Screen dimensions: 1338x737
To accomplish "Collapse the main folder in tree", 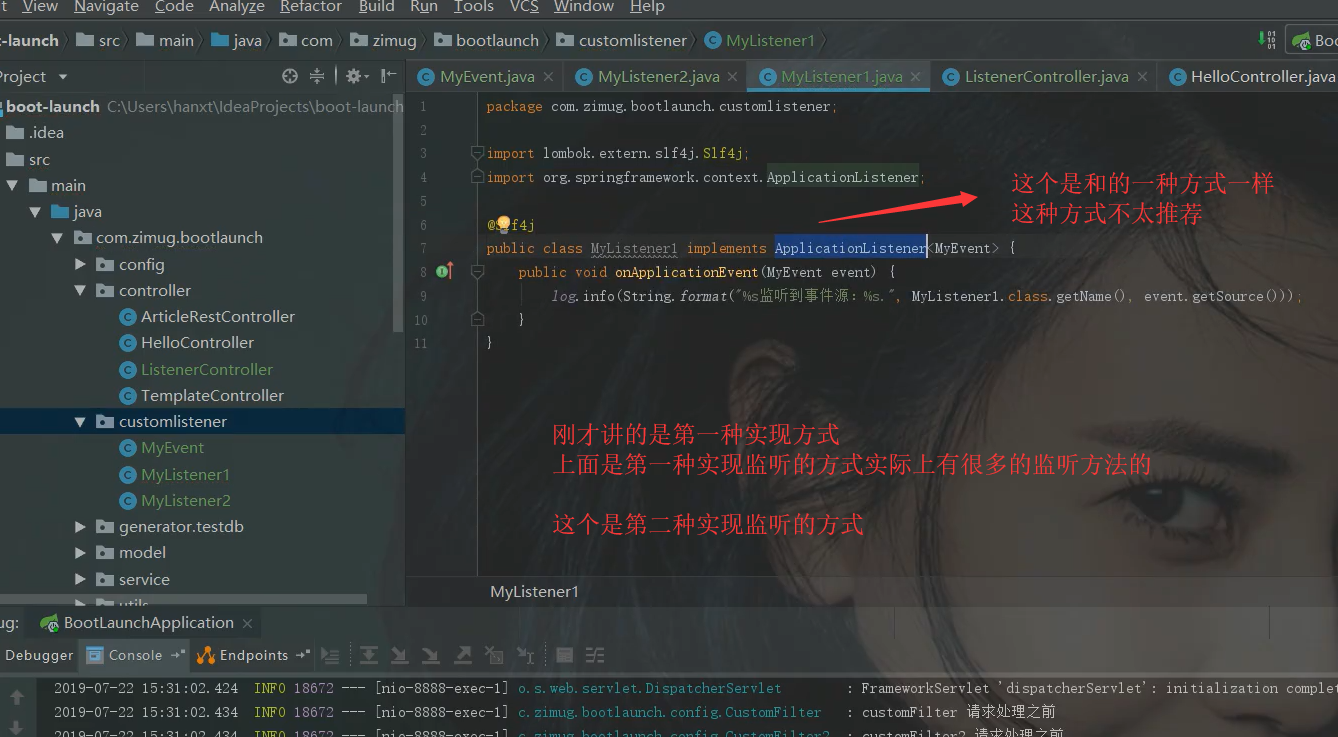I will 12,185.
